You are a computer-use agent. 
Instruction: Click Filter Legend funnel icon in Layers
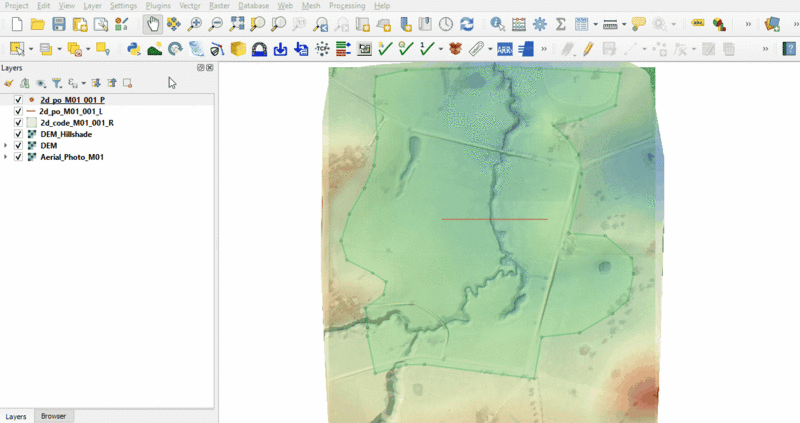coord(56,83)
